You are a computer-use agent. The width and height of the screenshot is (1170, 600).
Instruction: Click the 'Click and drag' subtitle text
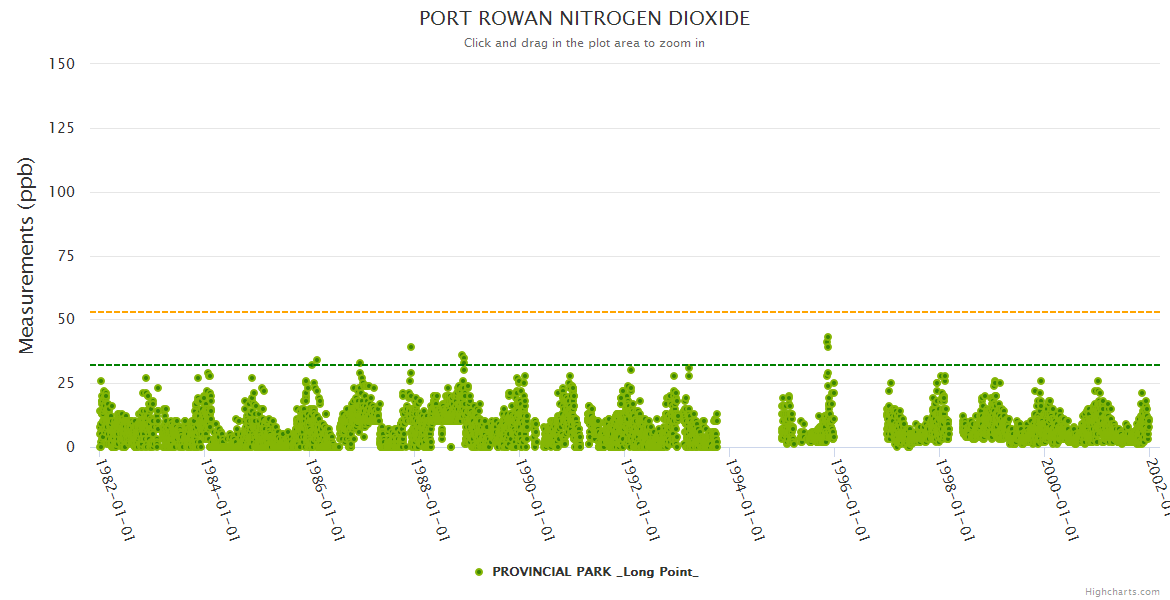(x=584, y=43)
